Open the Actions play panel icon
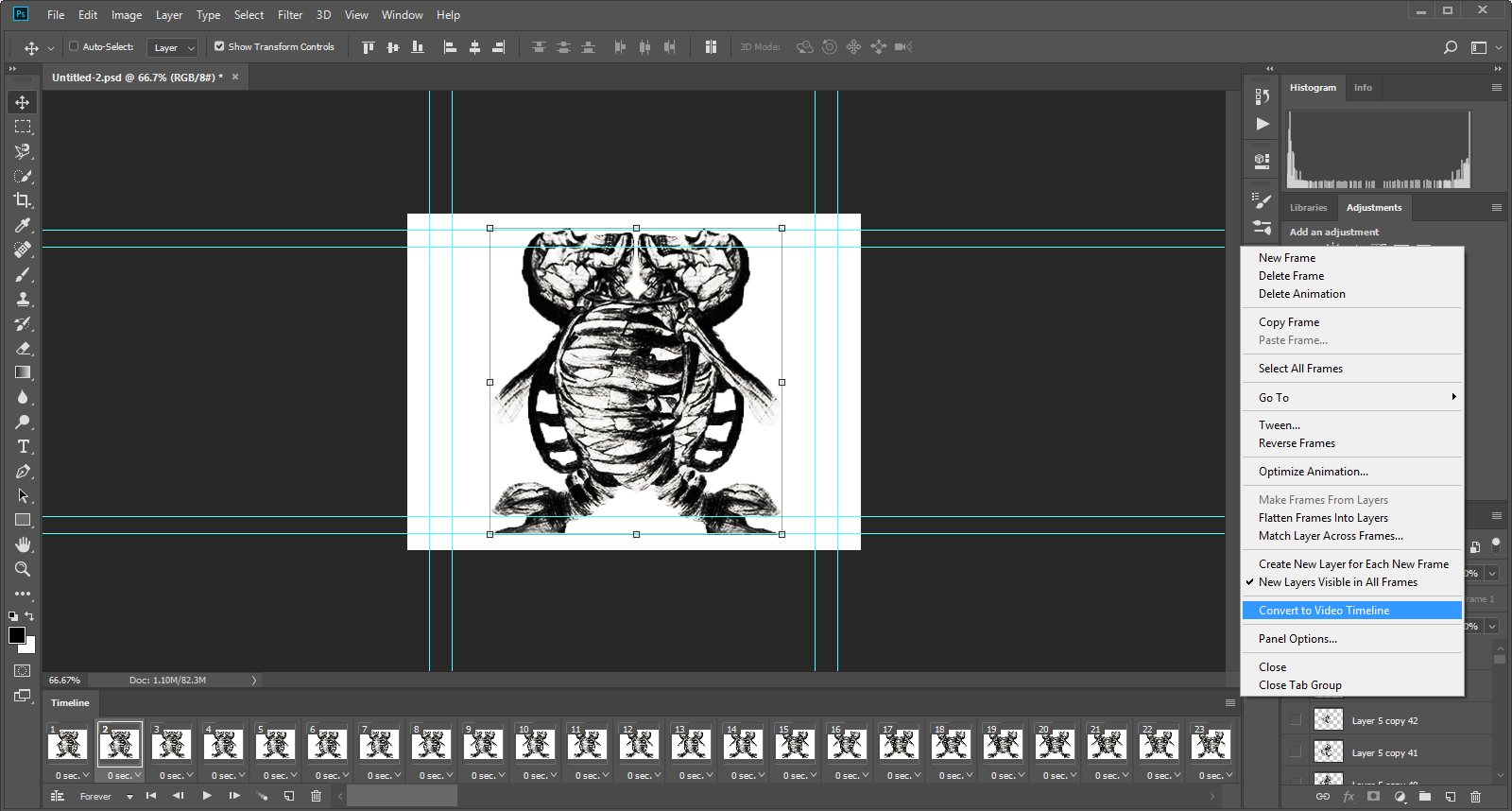This screenshot has height=811, width=1512. [1263, 124]
